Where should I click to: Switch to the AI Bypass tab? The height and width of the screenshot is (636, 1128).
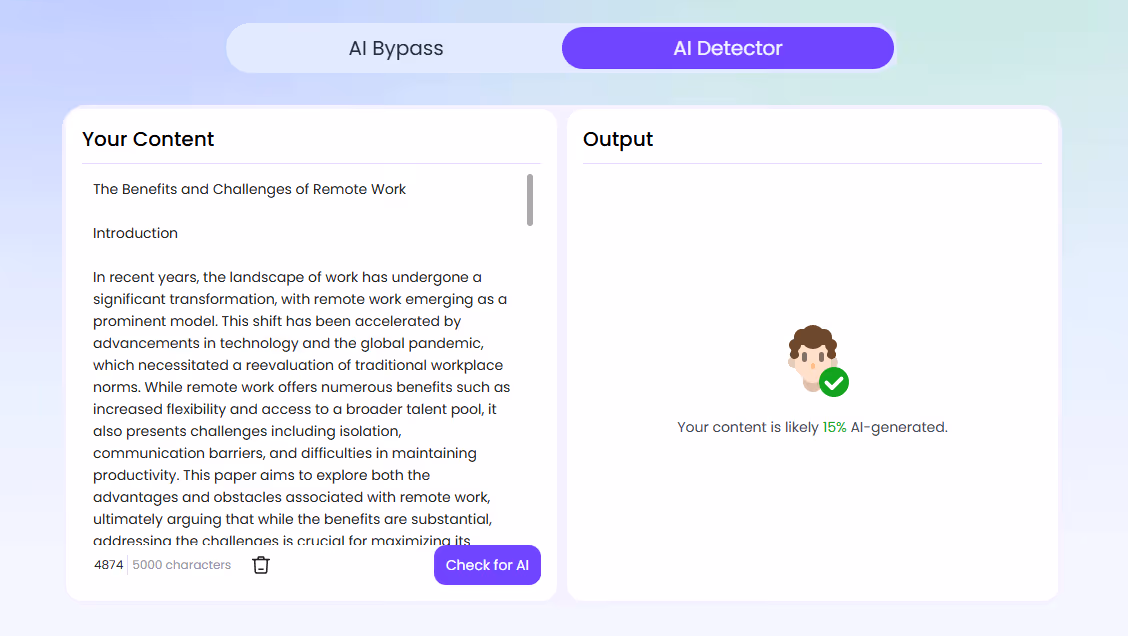pos(396,48)
